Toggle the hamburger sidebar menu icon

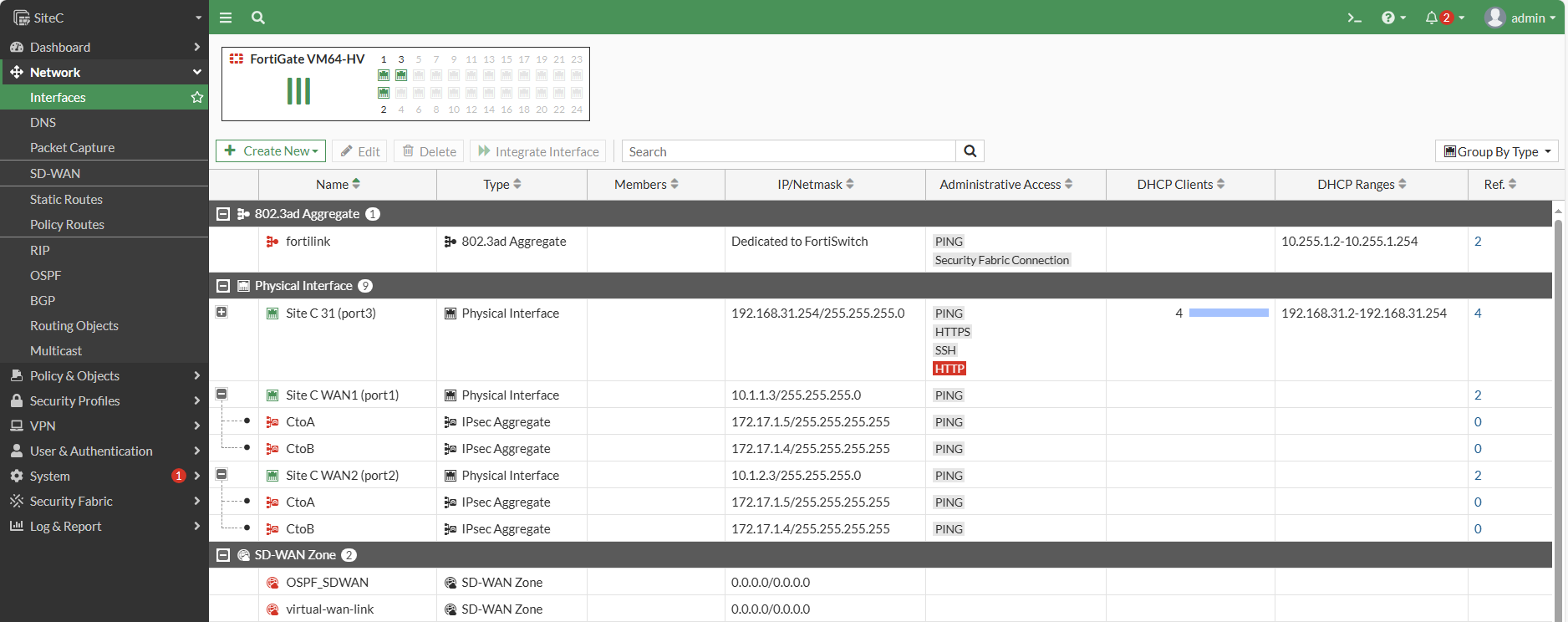226,18
